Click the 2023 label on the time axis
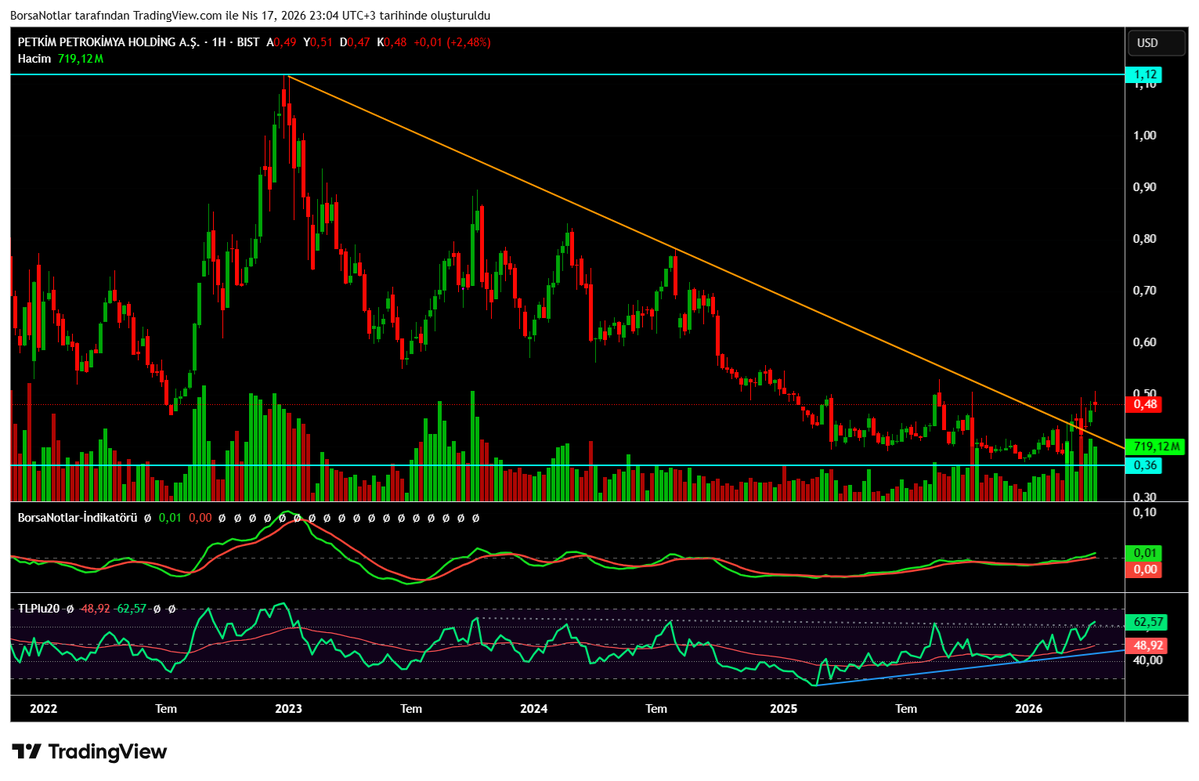Image resolution: width=1199 pixels, height=781 pixels. click(288, 708)
